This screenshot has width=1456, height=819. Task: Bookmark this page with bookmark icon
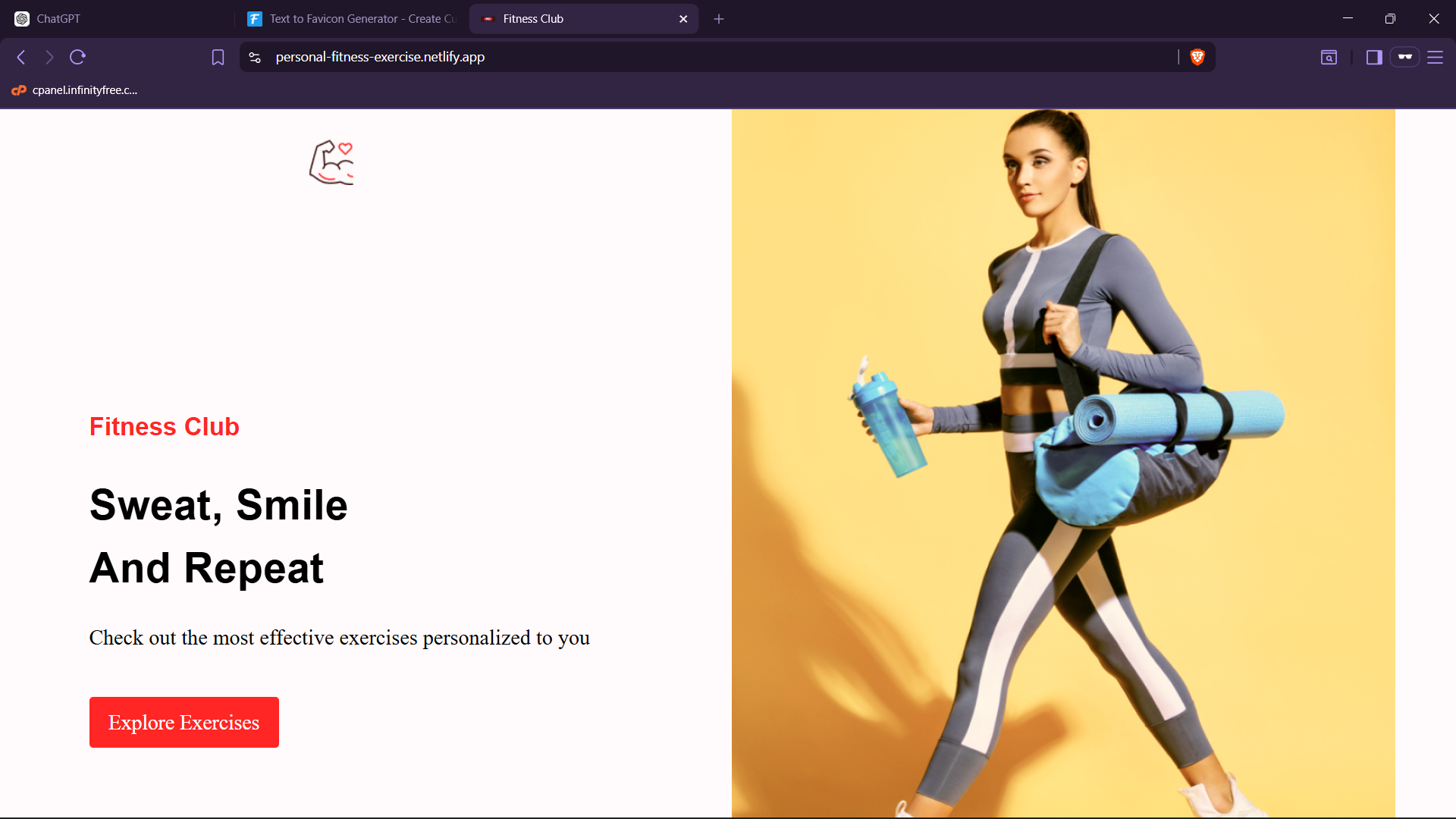218,57
